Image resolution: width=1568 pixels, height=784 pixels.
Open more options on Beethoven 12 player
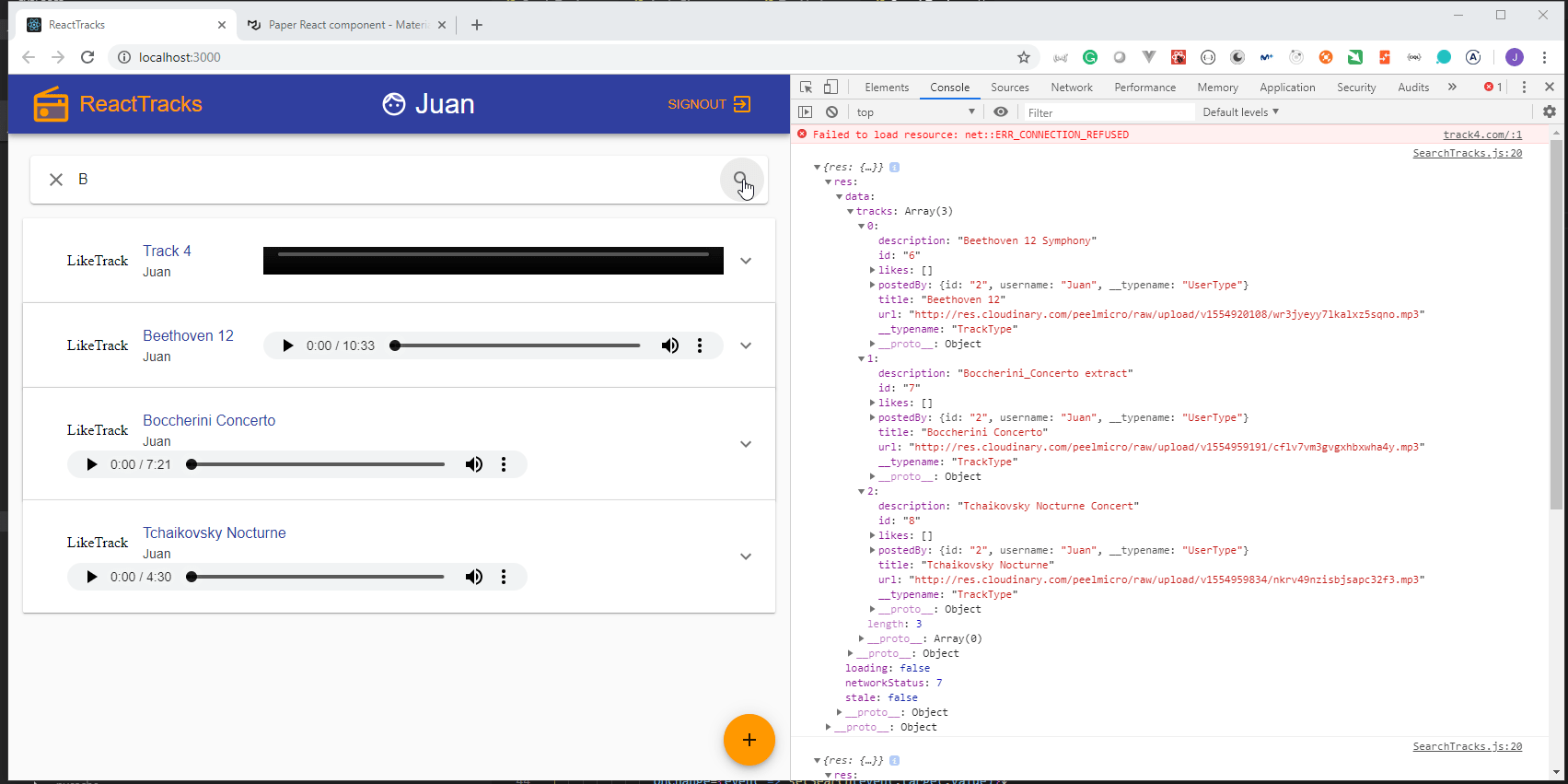[x=700, y=345]
